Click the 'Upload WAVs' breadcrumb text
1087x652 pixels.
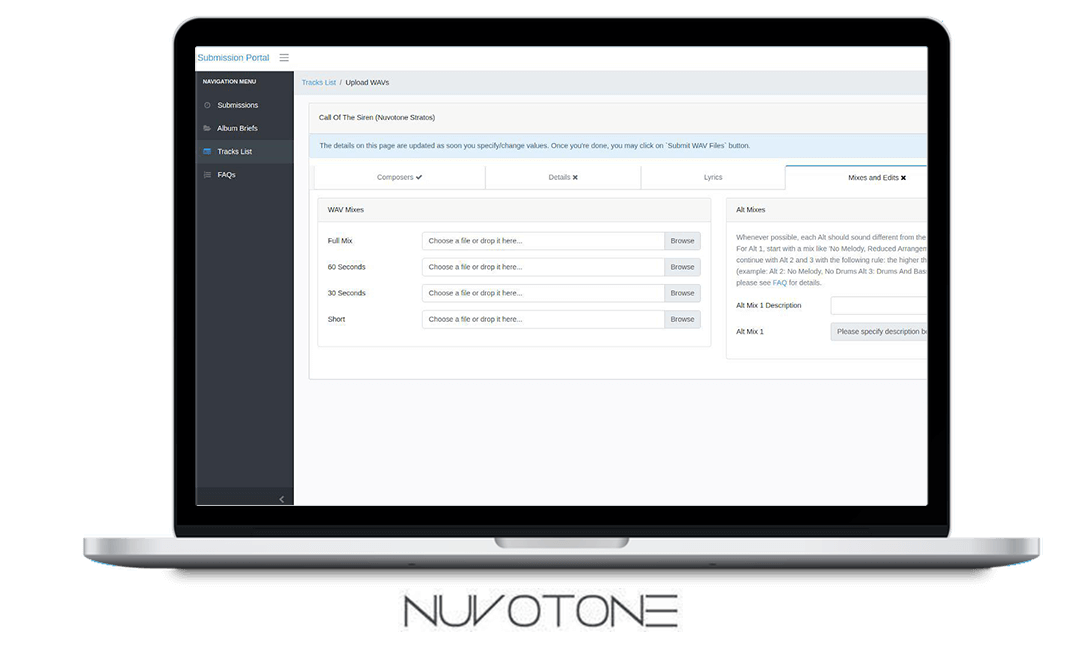[x=367, y=82]
